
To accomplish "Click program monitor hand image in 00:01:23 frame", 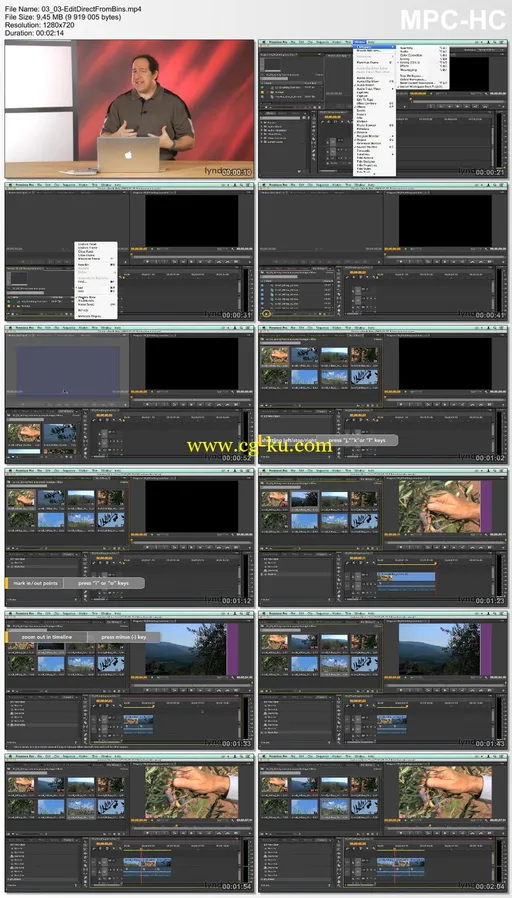I will [439, 506].
